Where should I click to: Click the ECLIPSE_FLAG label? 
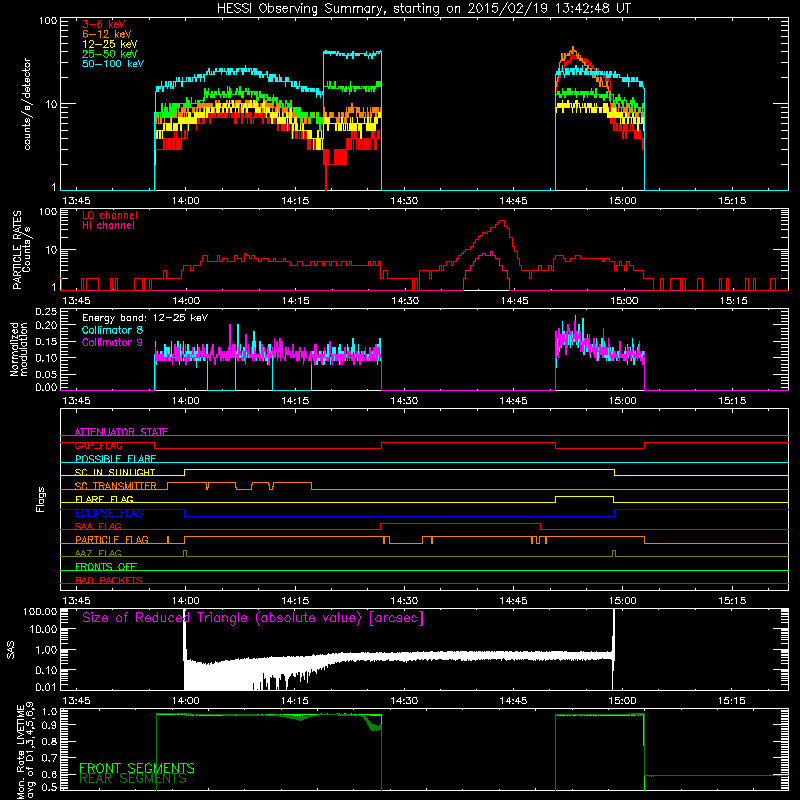[x=109, y=513]
